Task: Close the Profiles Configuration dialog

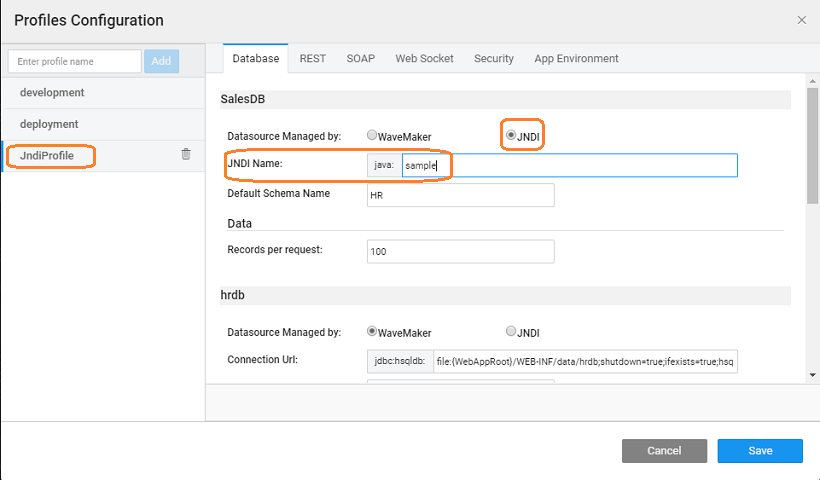Action: click(x=801, y=20)
